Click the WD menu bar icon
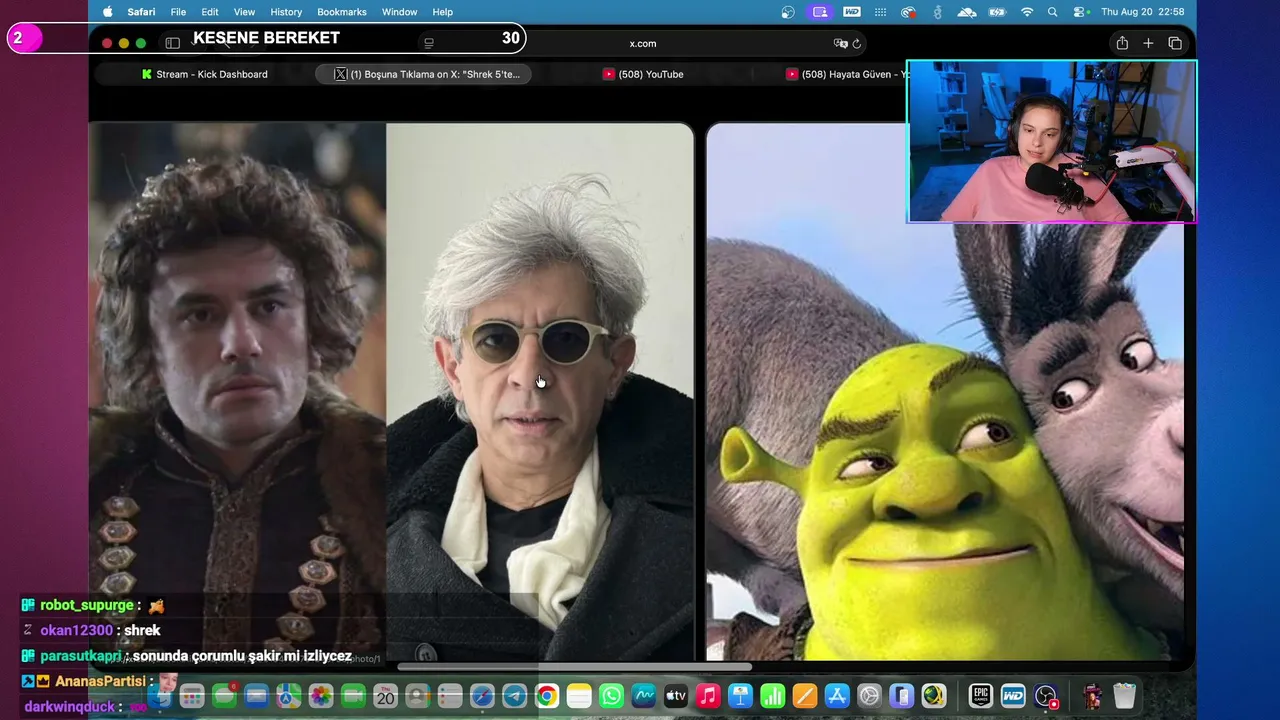 (851, 12)
